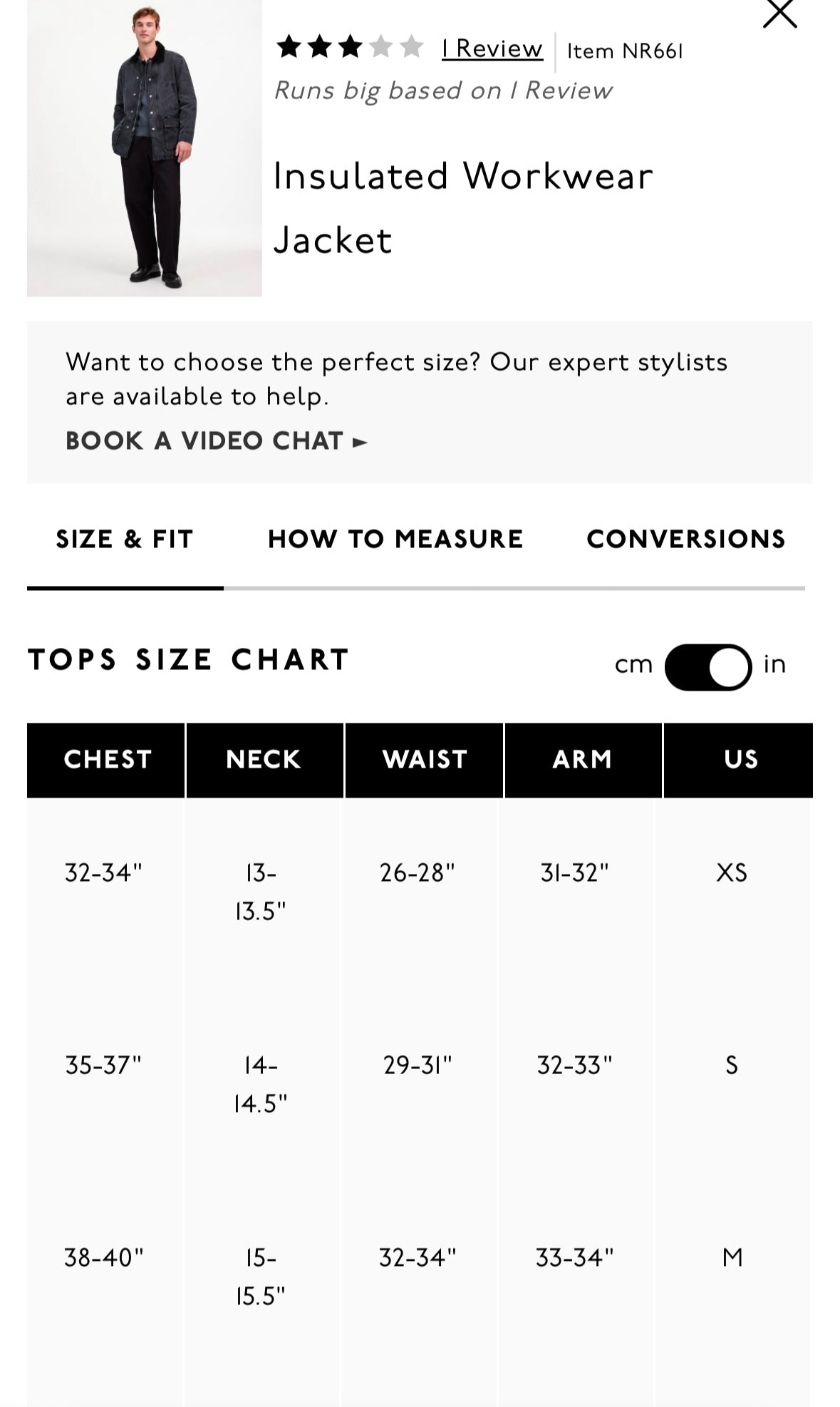Viewport: 840px width, 1407px height.
Task: Click the Waist column header
Action: 425,760
